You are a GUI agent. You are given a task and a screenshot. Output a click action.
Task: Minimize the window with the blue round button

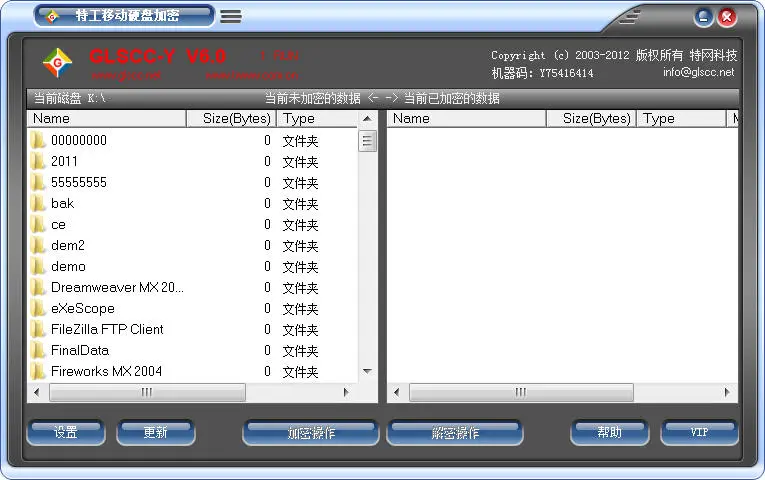pos(704,16)
